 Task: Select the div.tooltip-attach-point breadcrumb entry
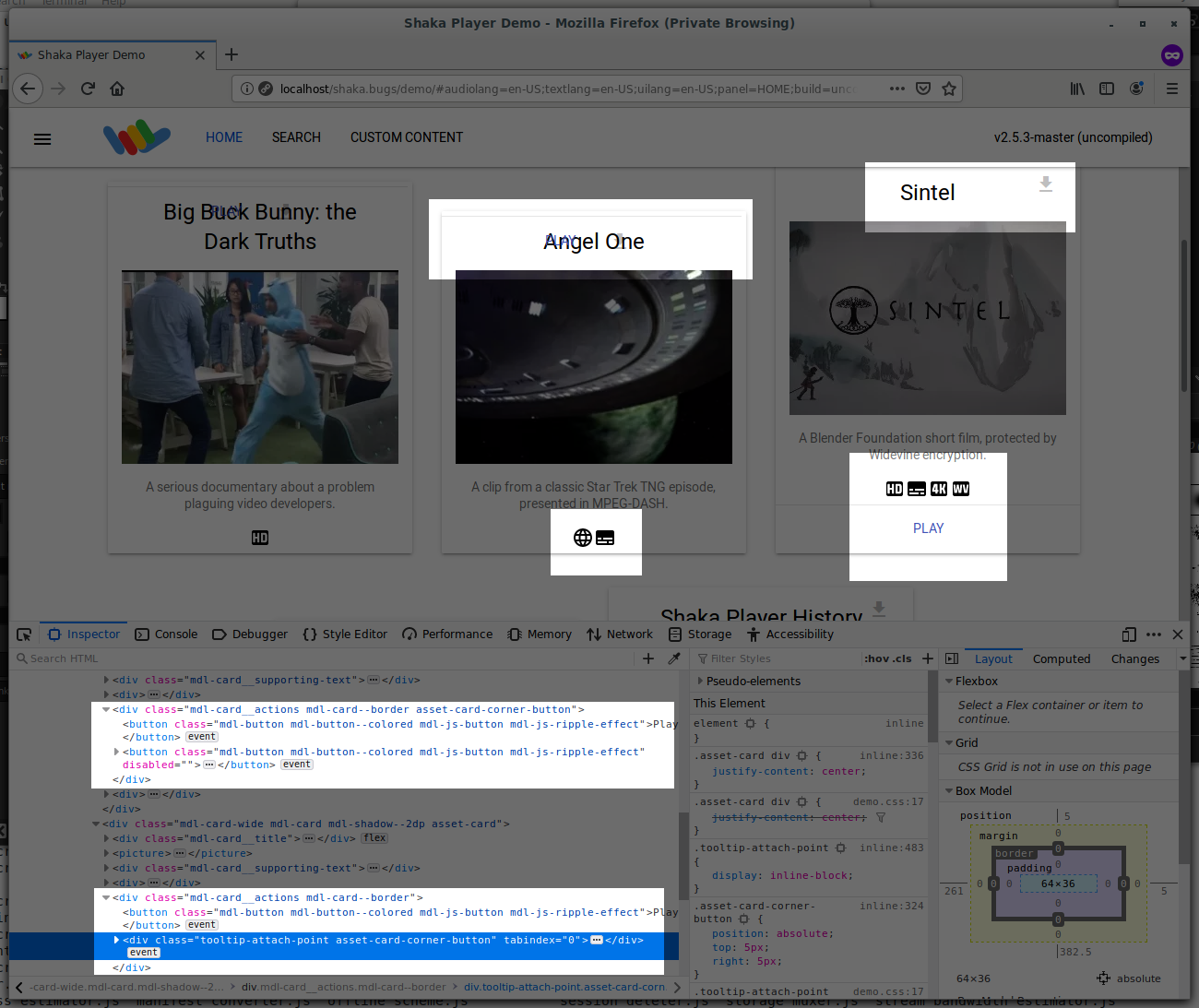(564, 987)
